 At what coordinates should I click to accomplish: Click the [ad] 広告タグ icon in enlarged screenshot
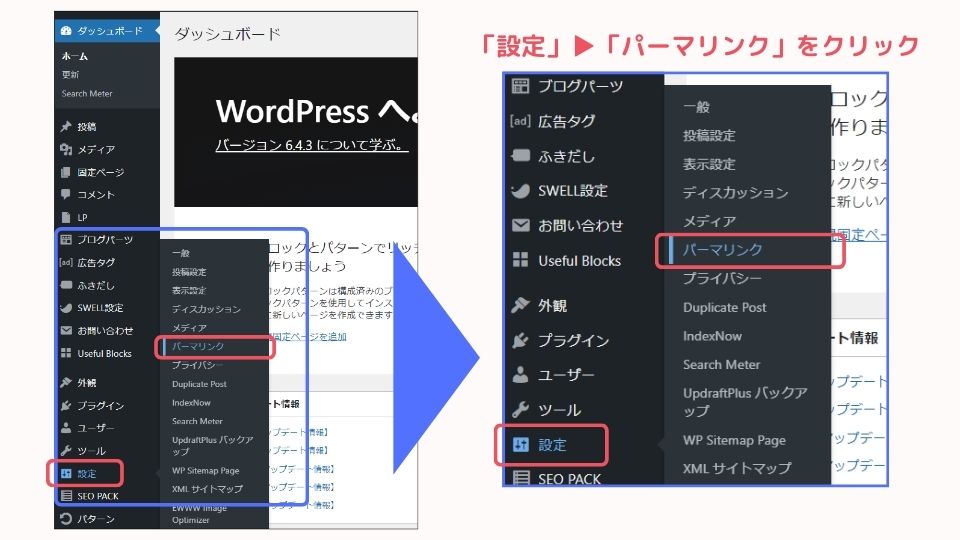(x=520, y=121)
